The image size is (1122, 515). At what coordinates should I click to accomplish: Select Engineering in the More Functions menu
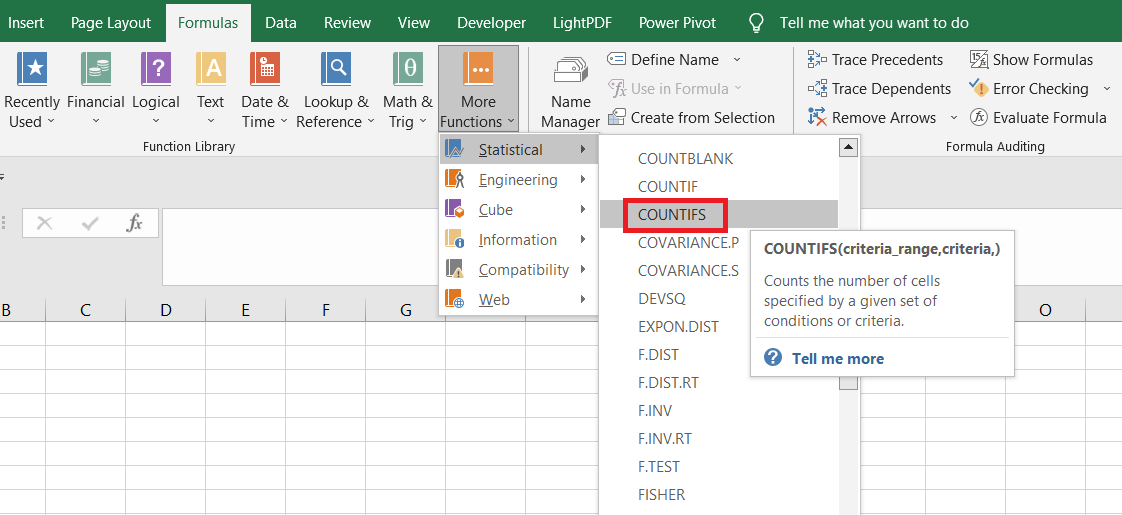[517, 180]
